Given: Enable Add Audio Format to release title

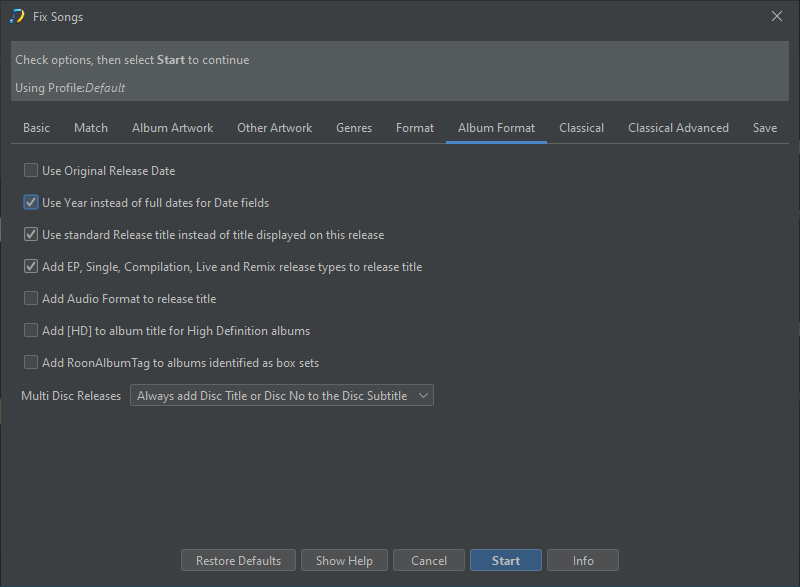Looking at the screenshot, I should pyautogui.click(x=31, y=299).
